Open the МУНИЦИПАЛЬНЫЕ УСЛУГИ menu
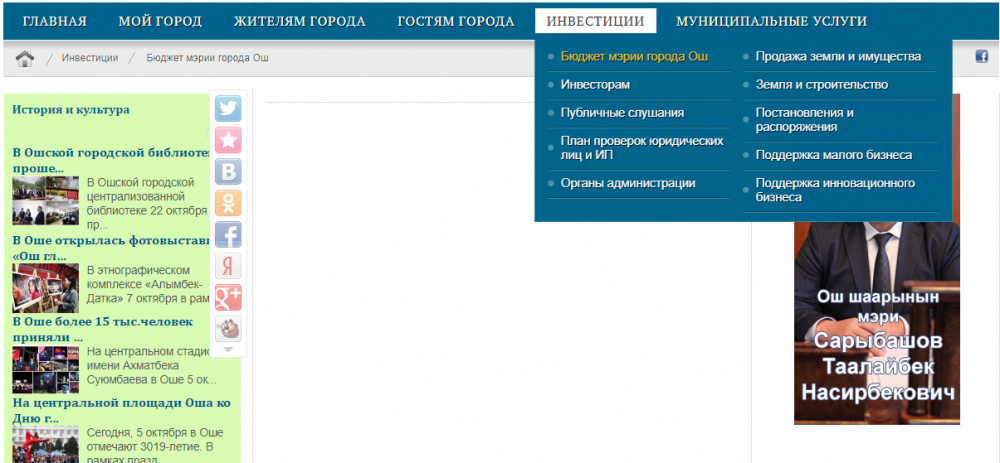Screen dimensions: 1000x463 (x=771, y=21)
